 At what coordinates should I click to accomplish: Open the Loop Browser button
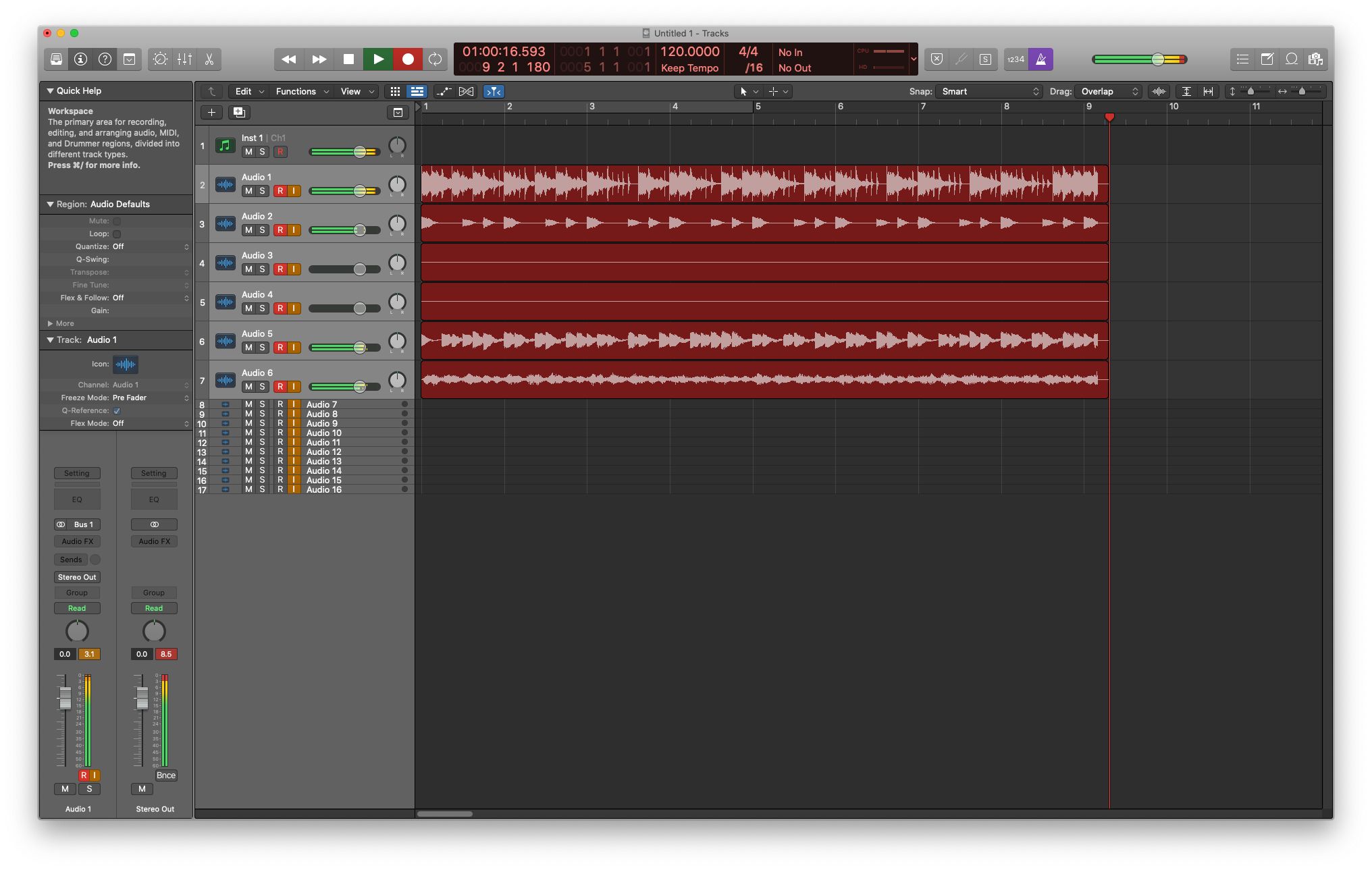[x=1291, y=59]
